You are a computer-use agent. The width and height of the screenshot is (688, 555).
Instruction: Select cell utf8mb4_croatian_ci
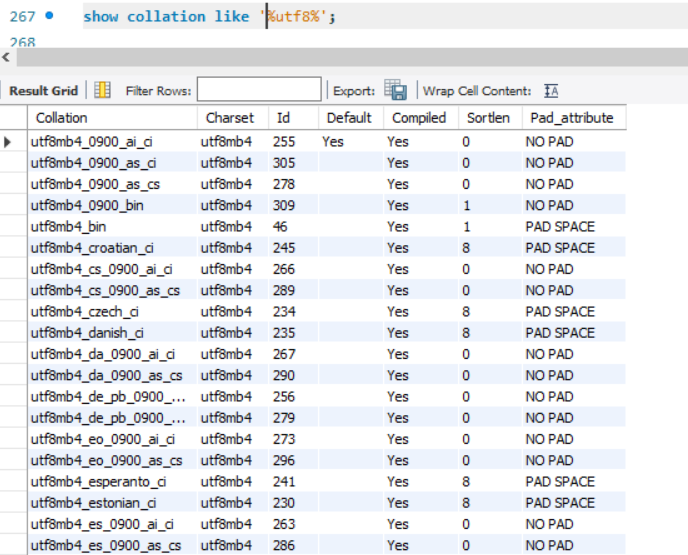[x=112, y=248]
